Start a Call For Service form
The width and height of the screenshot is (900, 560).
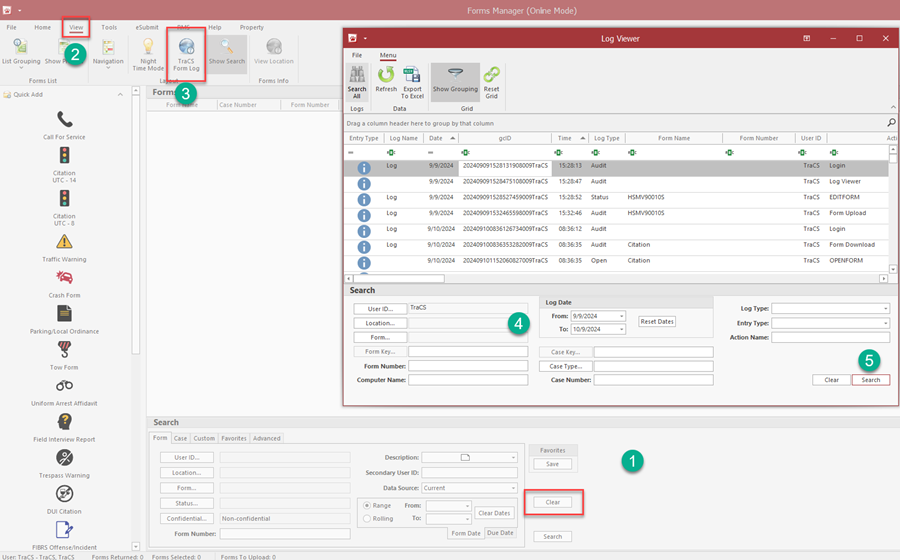[64, 125]
